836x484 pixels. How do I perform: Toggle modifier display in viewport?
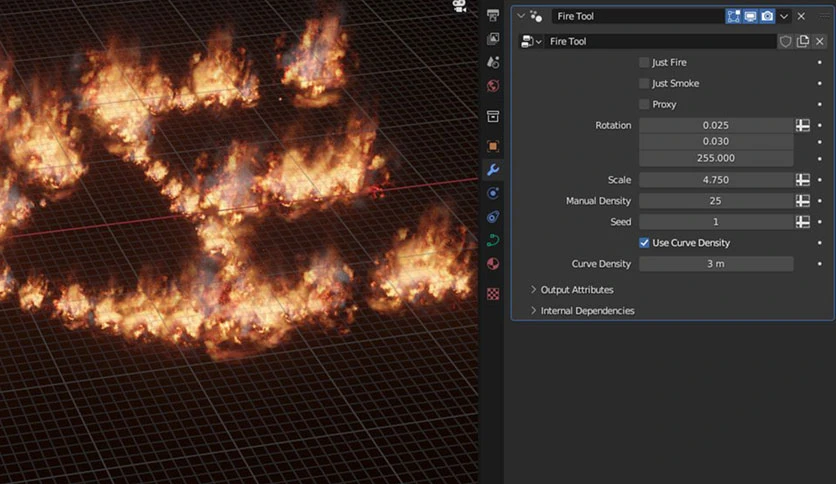(x=750, y=16)
